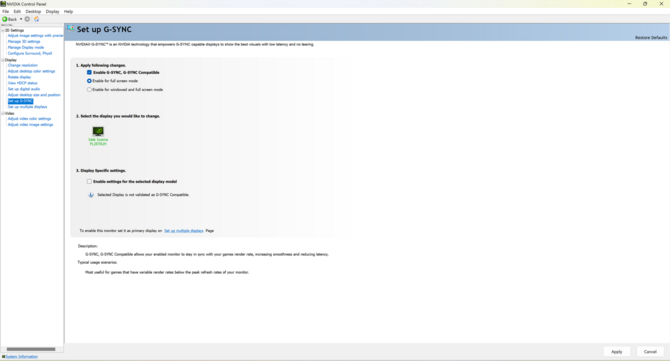Open Adjust video image settings
Viewport: 670px width, 361px height.
30,125
